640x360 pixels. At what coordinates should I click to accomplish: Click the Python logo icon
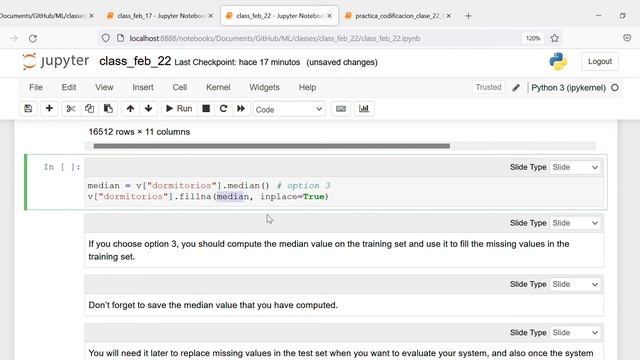[x=558, y=62]
